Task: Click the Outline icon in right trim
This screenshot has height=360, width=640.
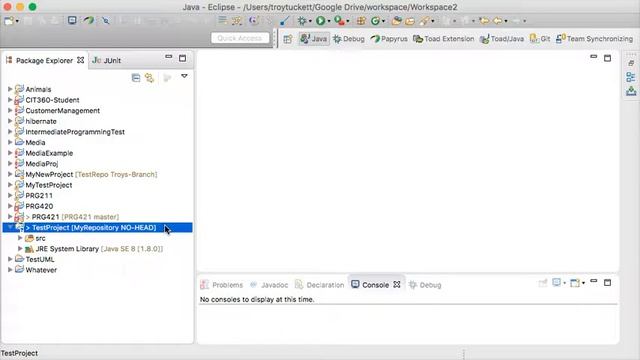Action: [x=631, y=77]
